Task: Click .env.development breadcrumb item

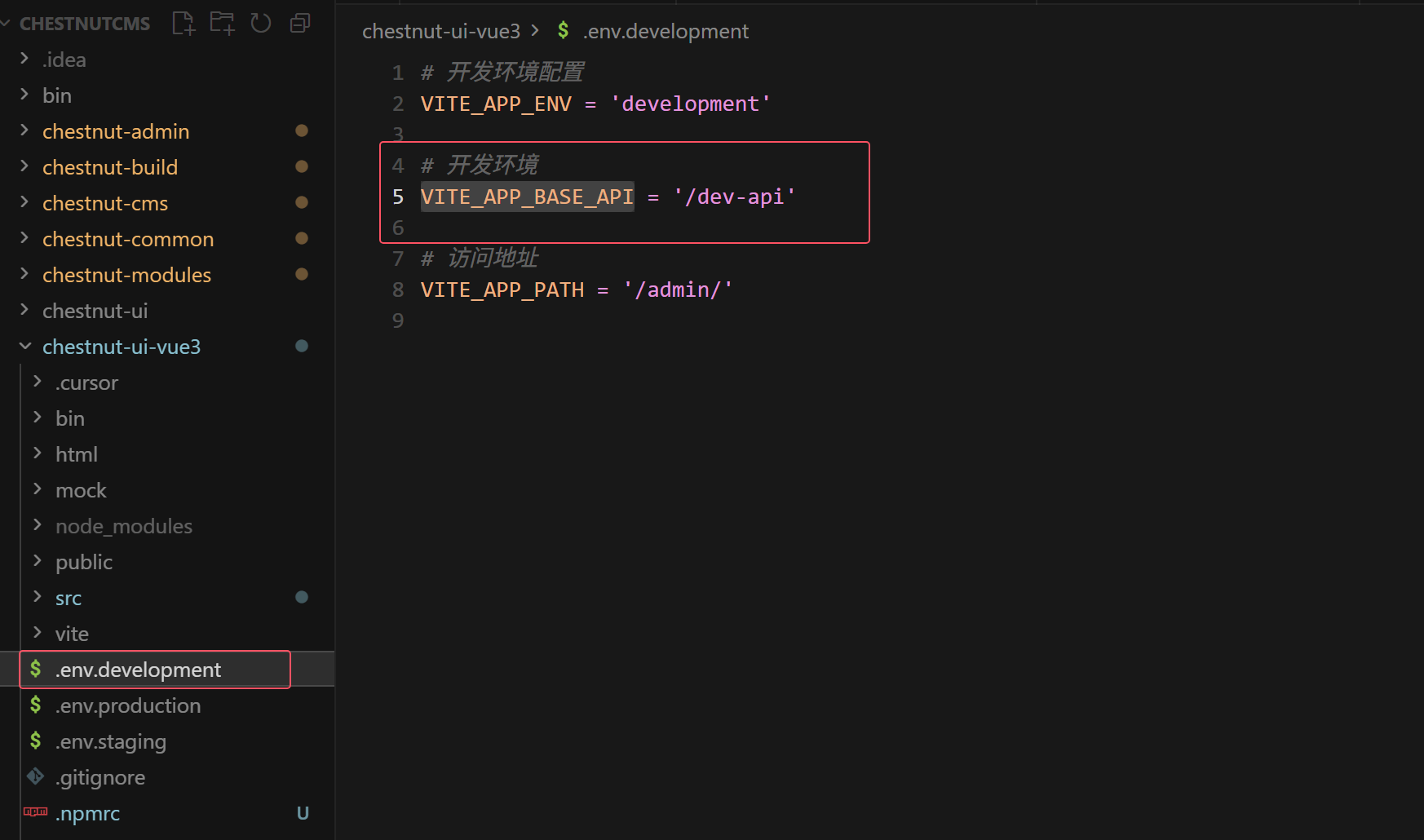Action: (665, 32)
